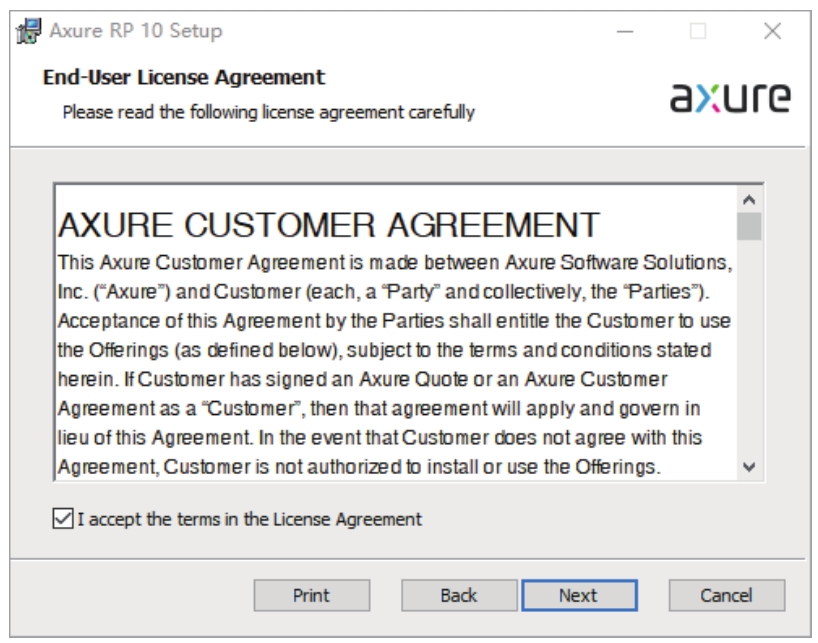
Task: Click the license text scrollbar thumb
Action: [749, 226]
